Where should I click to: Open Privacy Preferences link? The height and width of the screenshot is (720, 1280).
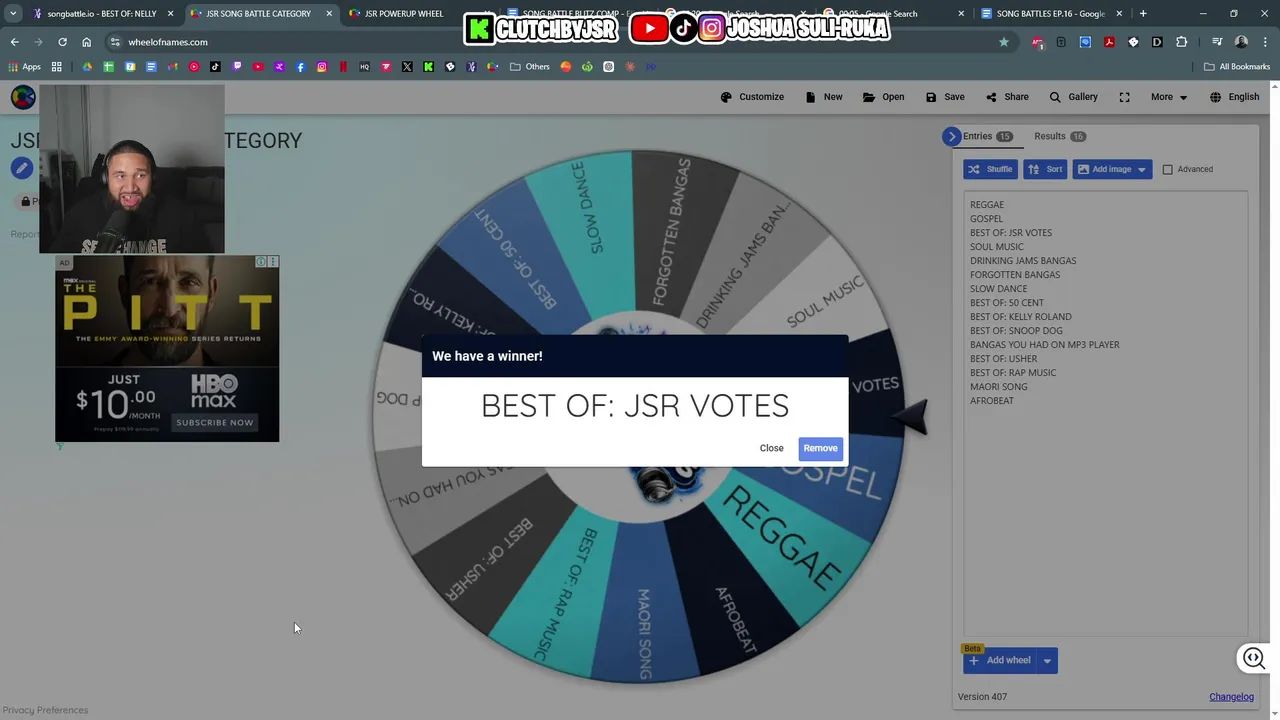[45, 710]
